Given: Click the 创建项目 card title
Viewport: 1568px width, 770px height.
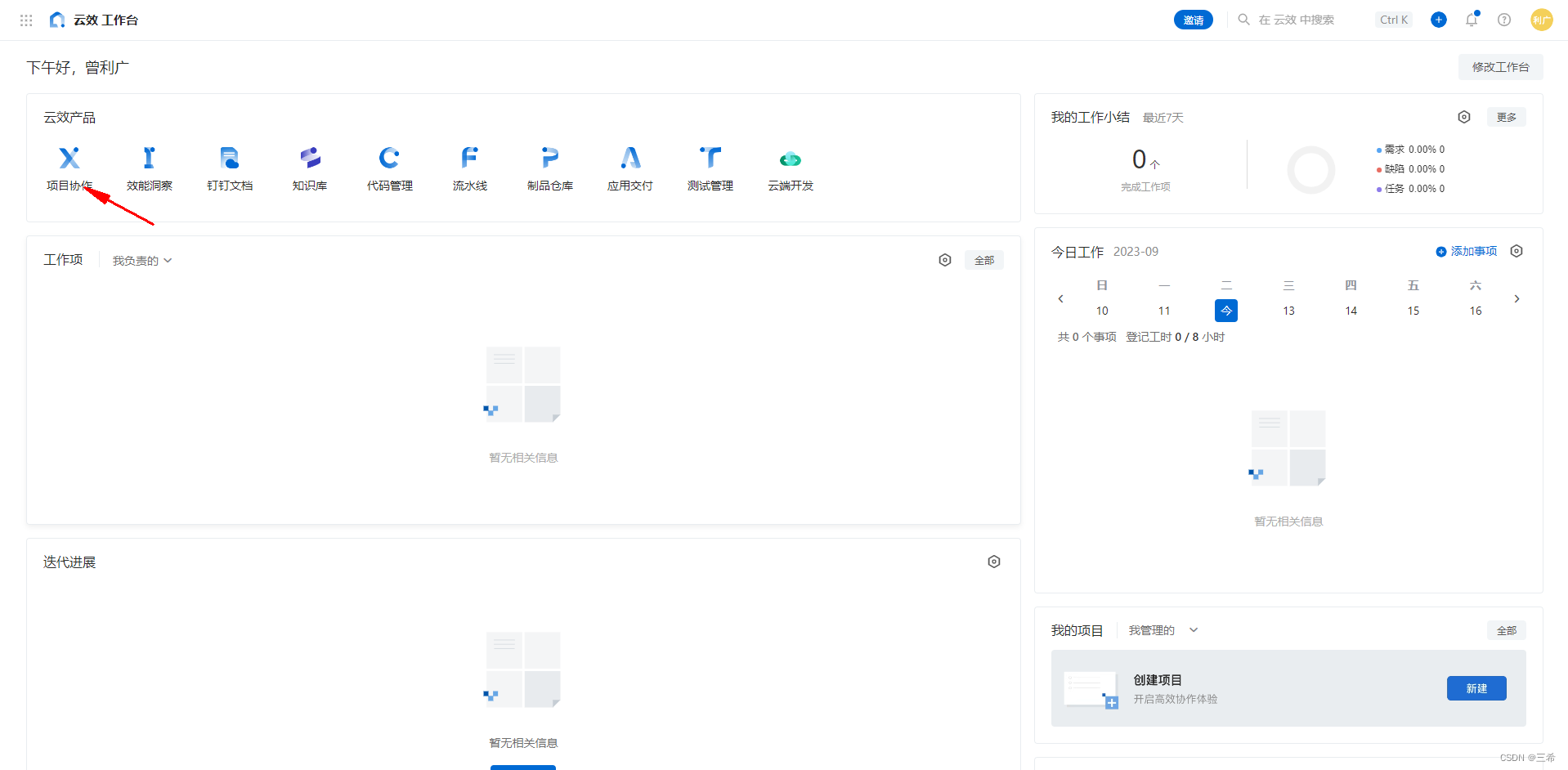Looking at the screenshot, I should 1158,680.
